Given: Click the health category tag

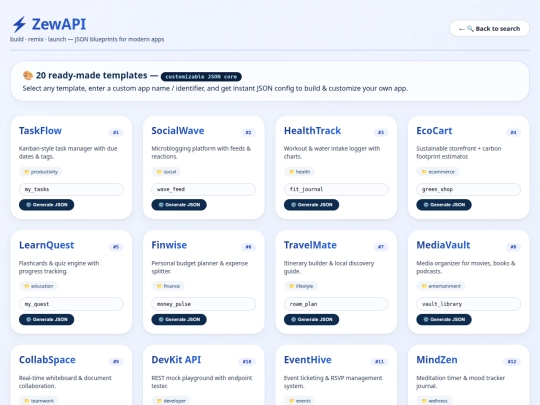Looking at the screenshot, I should pos(299,172).
